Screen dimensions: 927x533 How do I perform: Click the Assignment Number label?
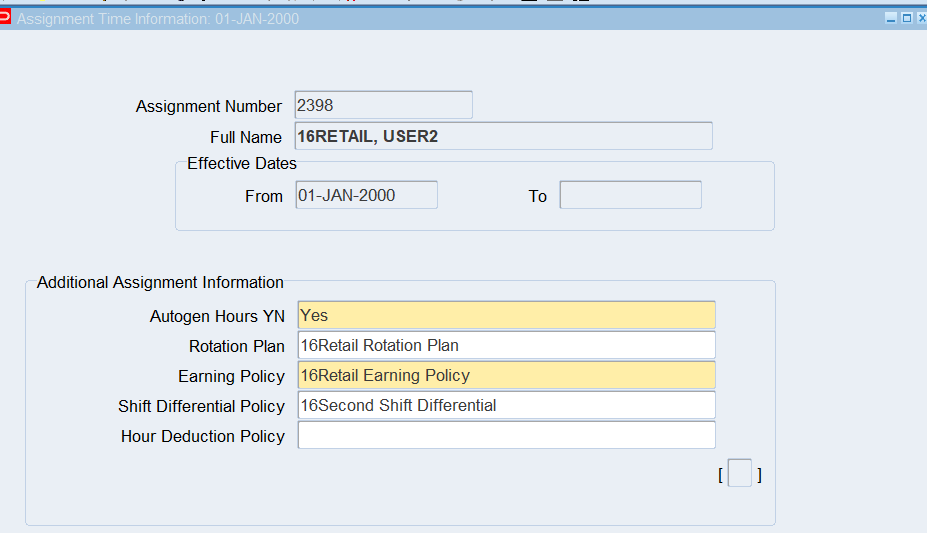[209, 106]
